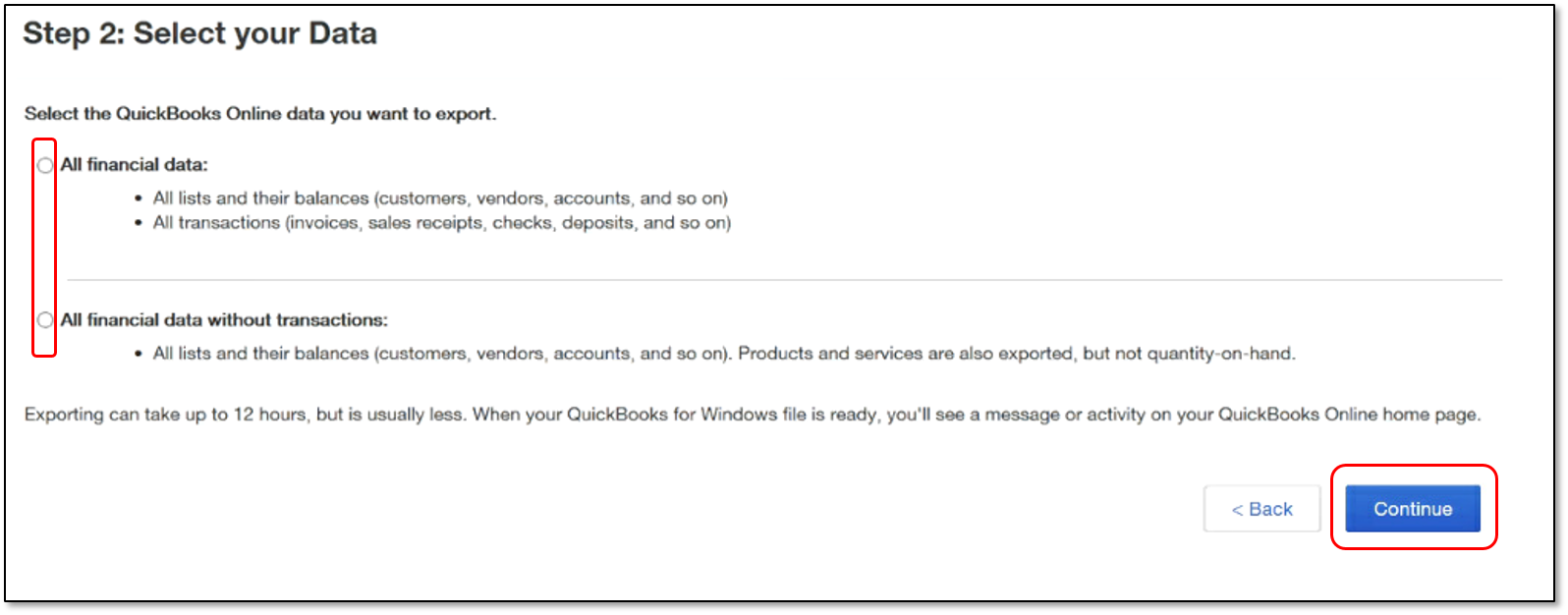1568x615 pixels.
Task: Go back using the Back button
Action: click(x=1261, y=509)
